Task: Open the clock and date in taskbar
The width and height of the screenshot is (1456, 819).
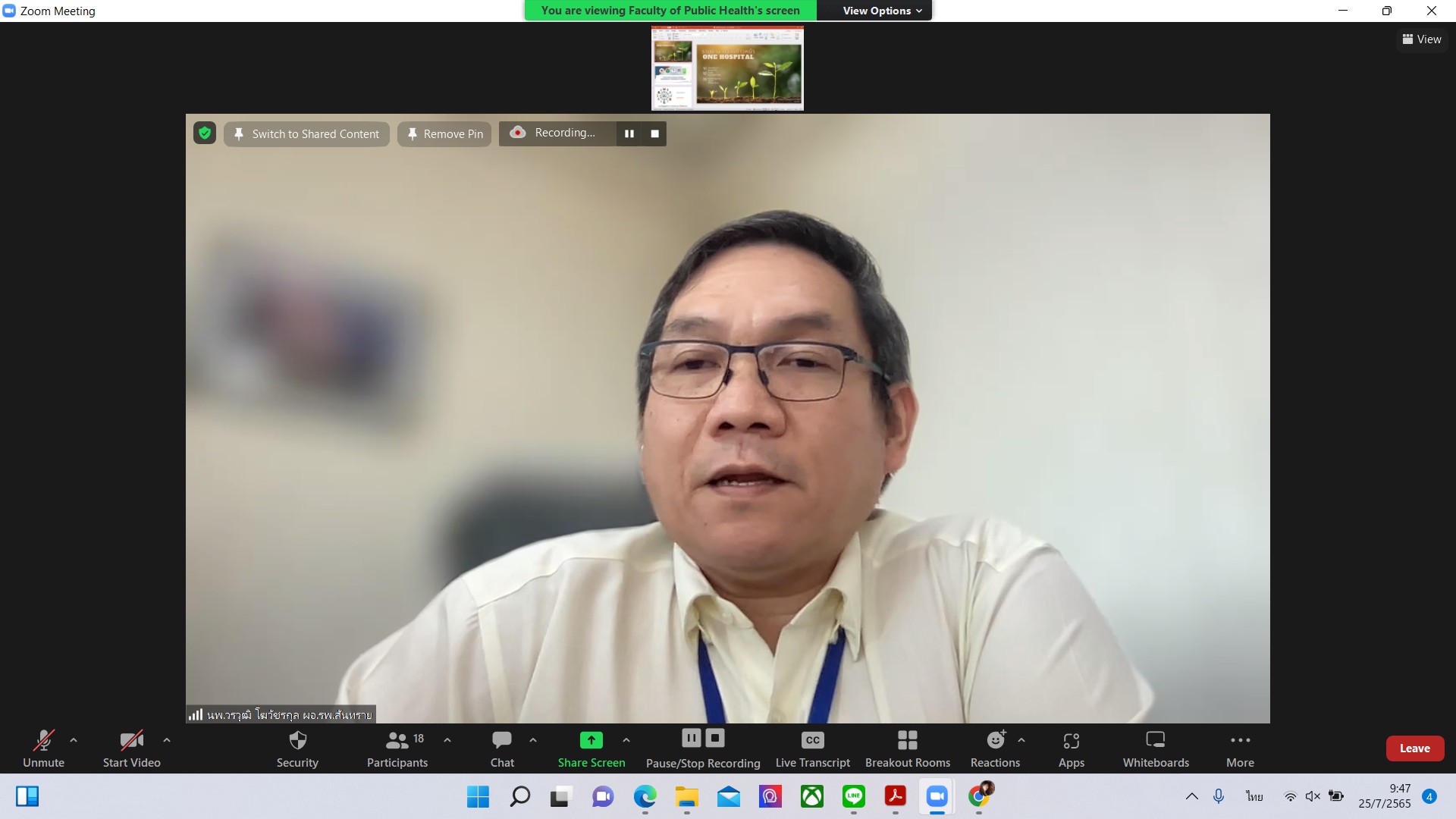Action: click(x=1384, y=796)
